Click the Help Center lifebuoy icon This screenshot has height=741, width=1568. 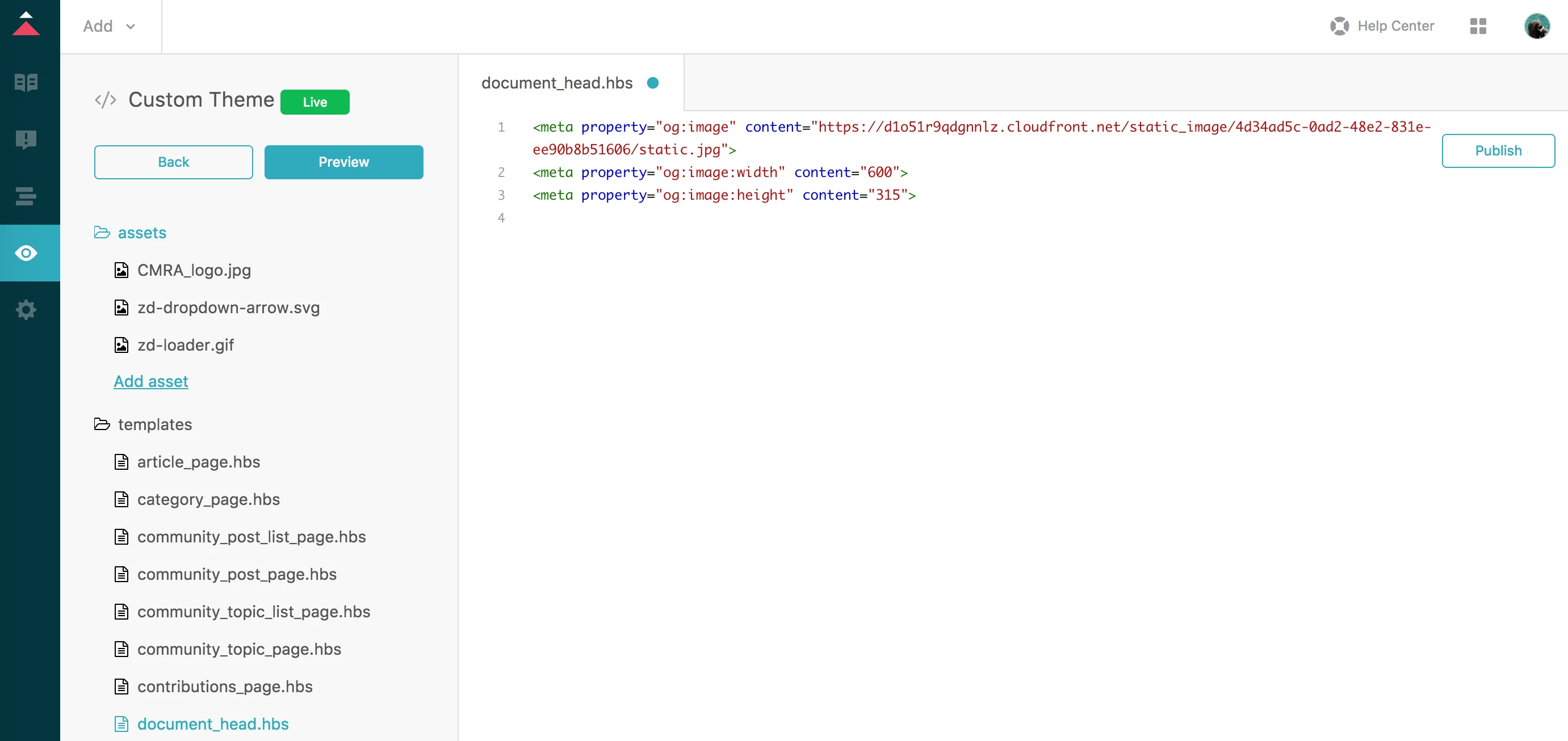(1339, 26)
